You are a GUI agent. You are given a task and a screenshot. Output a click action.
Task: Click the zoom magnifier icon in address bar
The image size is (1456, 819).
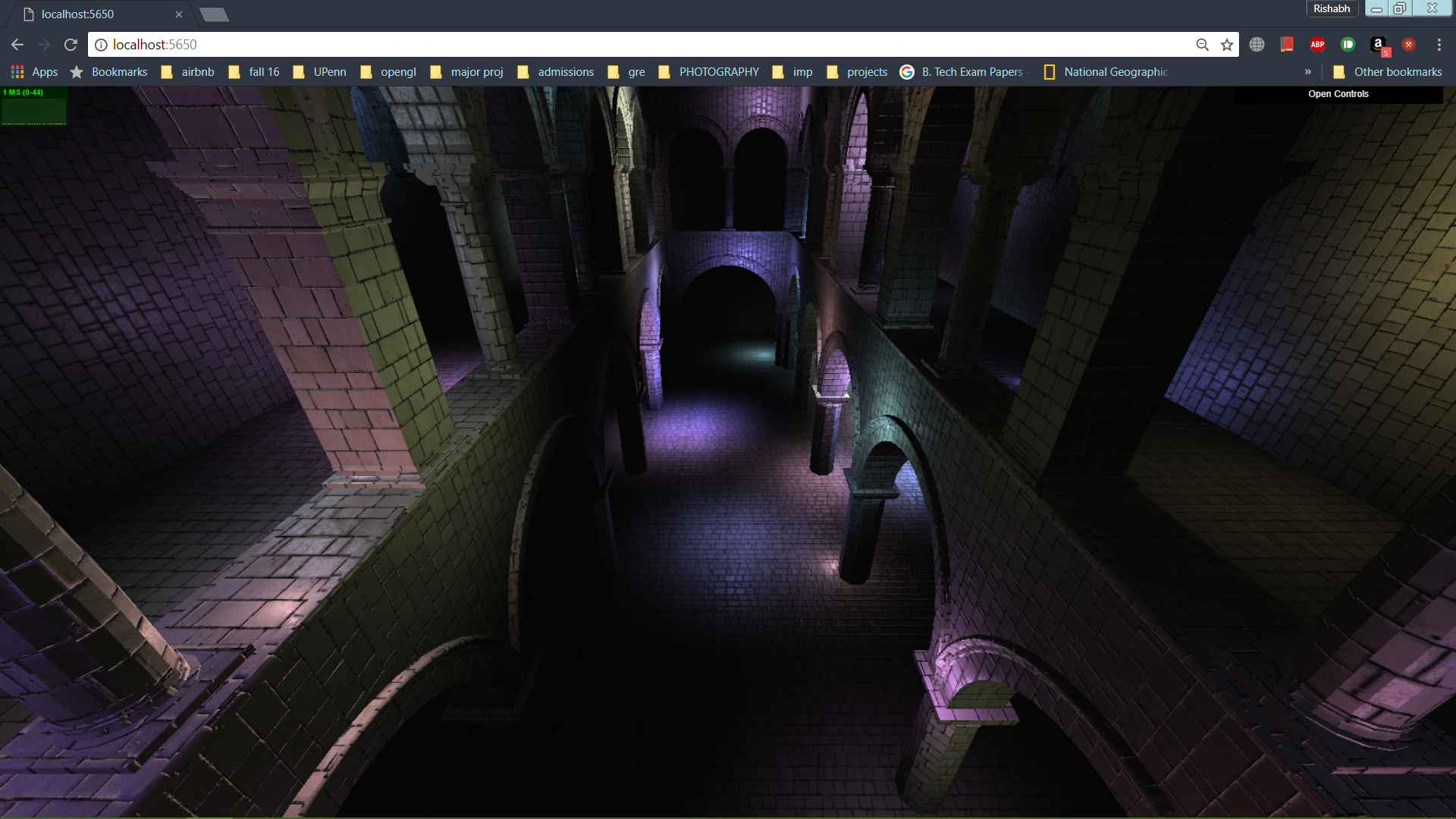click(1202, 45)
